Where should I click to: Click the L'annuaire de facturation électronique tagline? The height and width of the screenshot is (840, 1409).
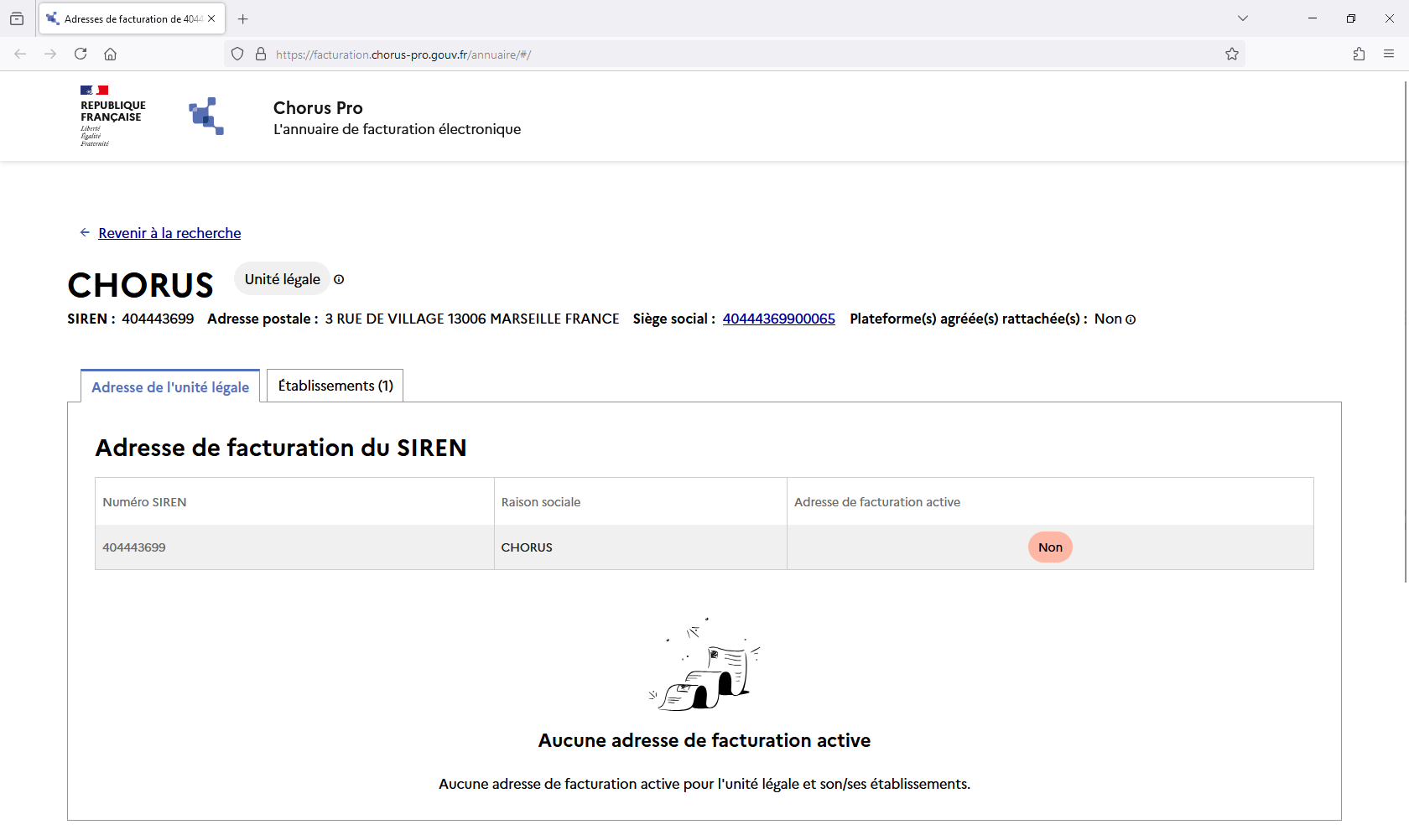(x=397, y=129)
